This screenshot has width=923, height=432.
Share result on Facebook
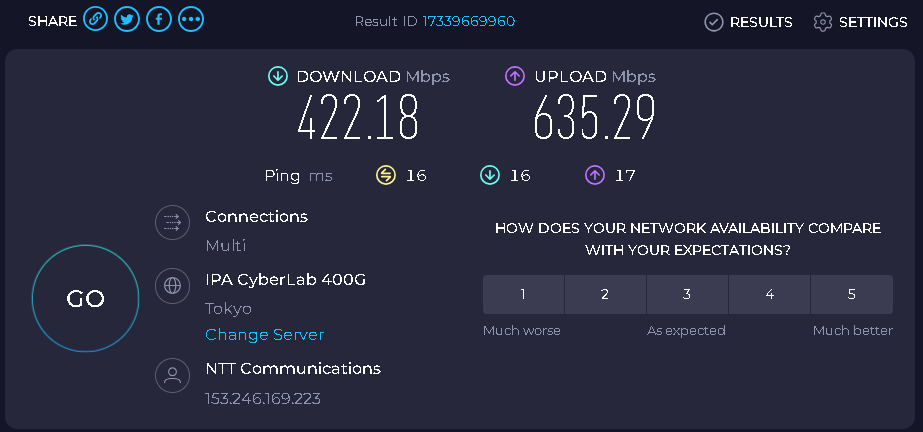[159, 19]
